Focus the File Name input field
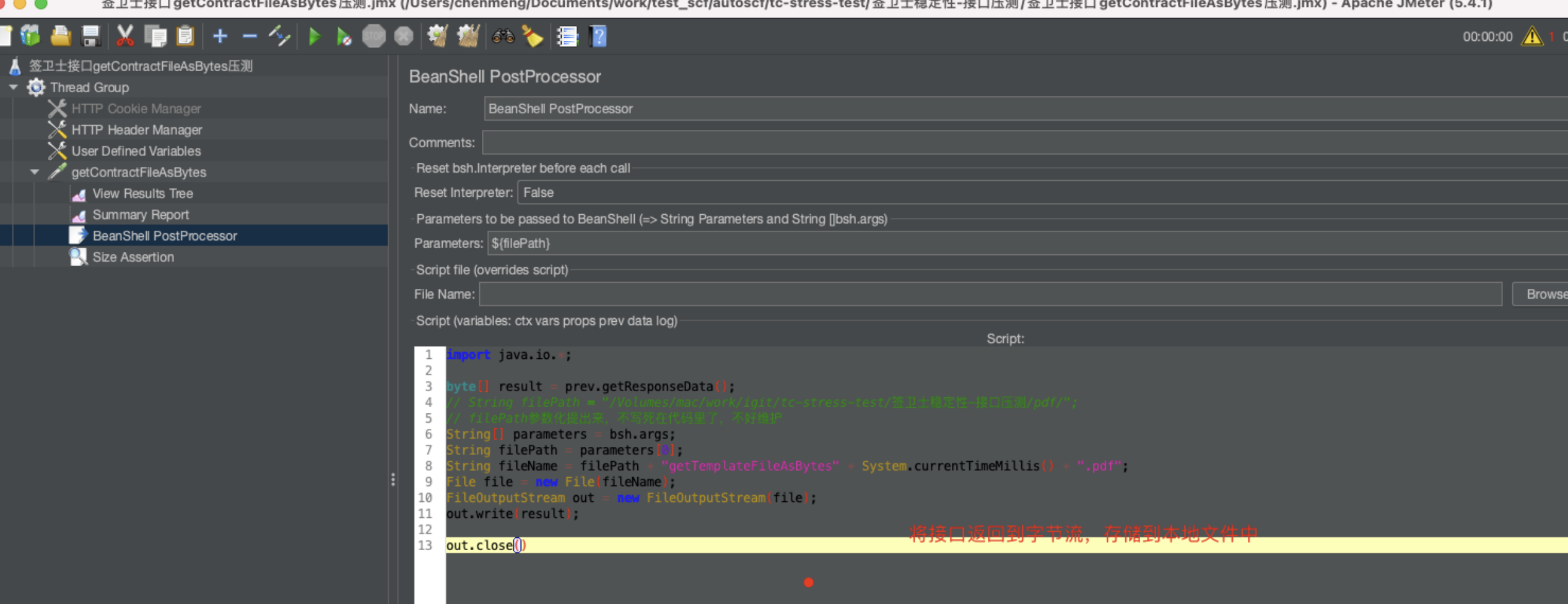The width and height of the screenshot is (1568, 604). click(990, 294)
